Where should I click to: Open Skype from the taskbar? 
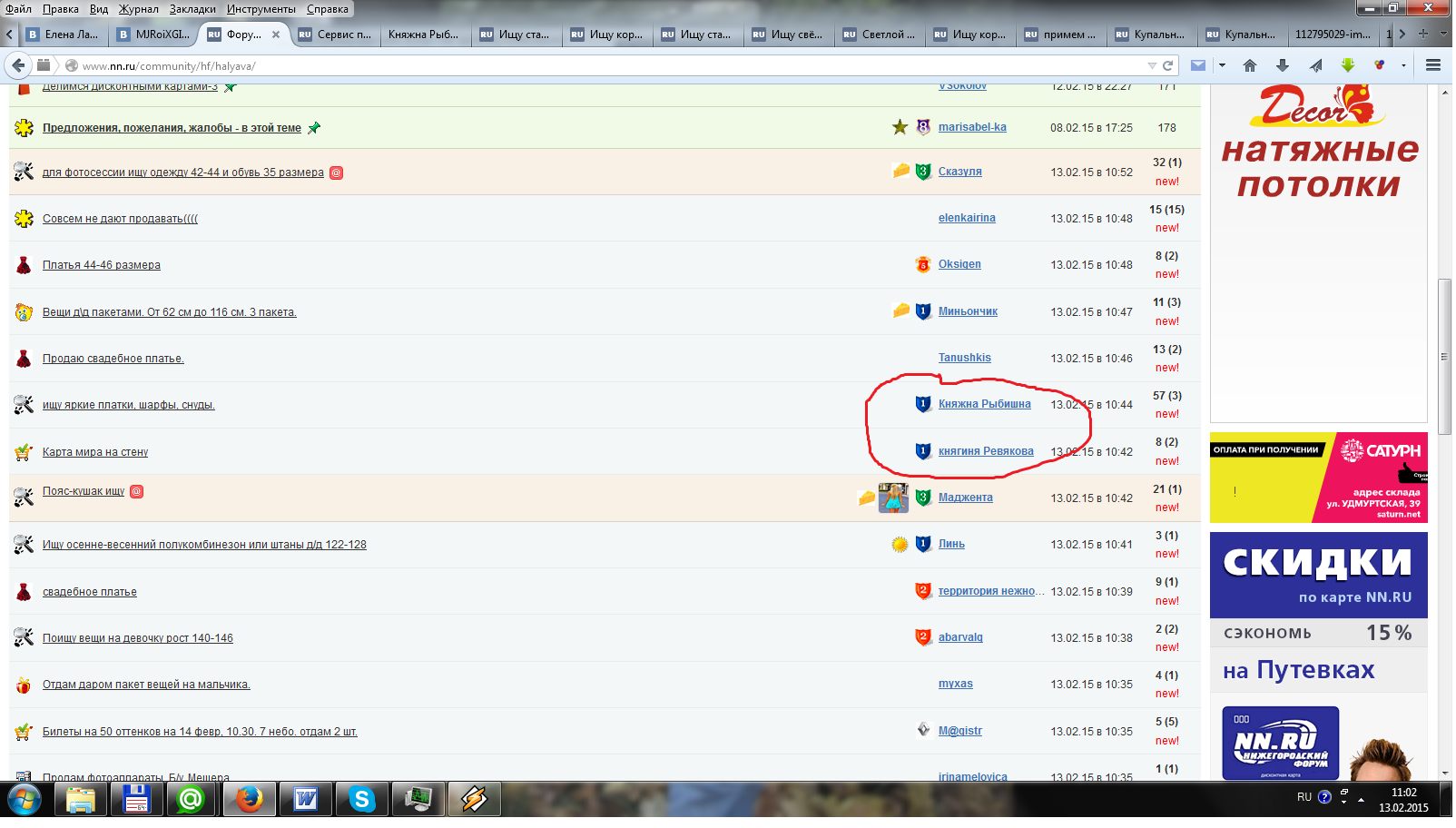coord(362,799)
